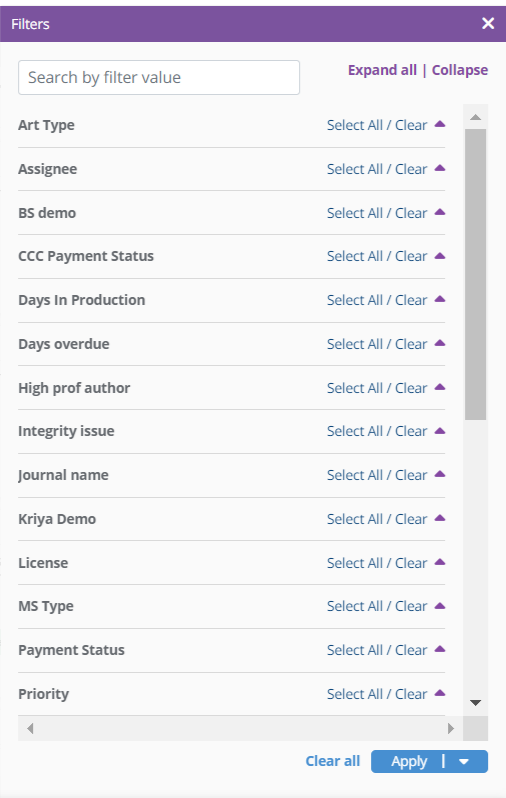
Task: Select All / Clear for MS Type
Action: 377,606
